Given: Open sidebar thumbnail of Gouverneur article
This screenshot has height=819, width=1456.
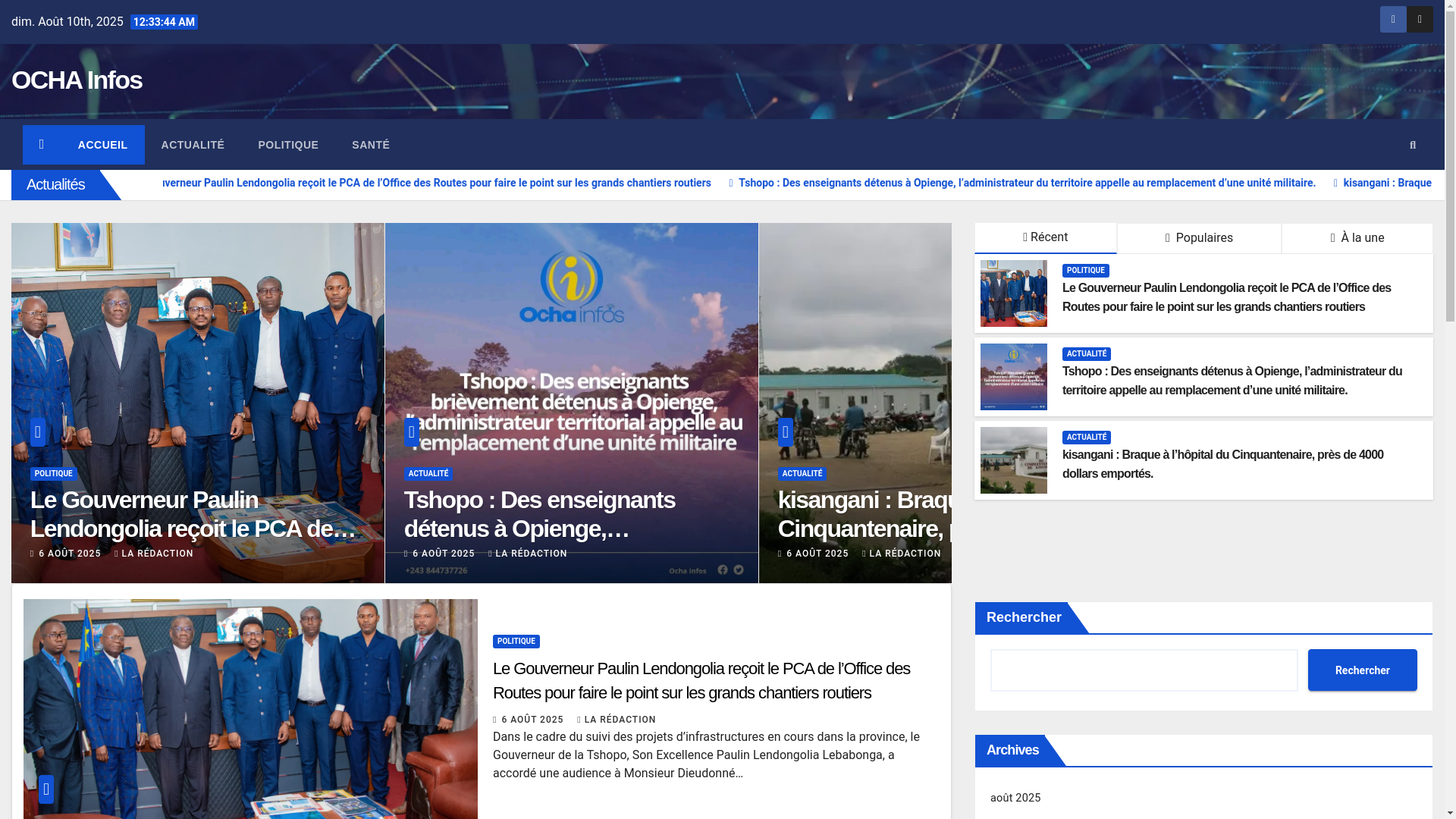Looking at the screenshot, I should point(1014,293).
